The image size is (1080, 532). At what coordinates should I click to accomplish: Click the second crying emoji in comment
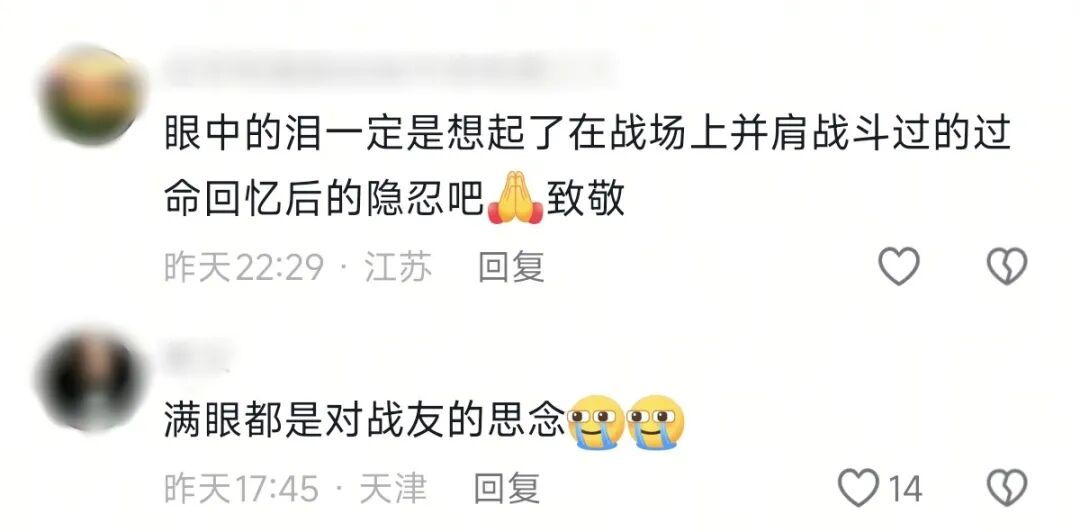(x=656, y=422)
